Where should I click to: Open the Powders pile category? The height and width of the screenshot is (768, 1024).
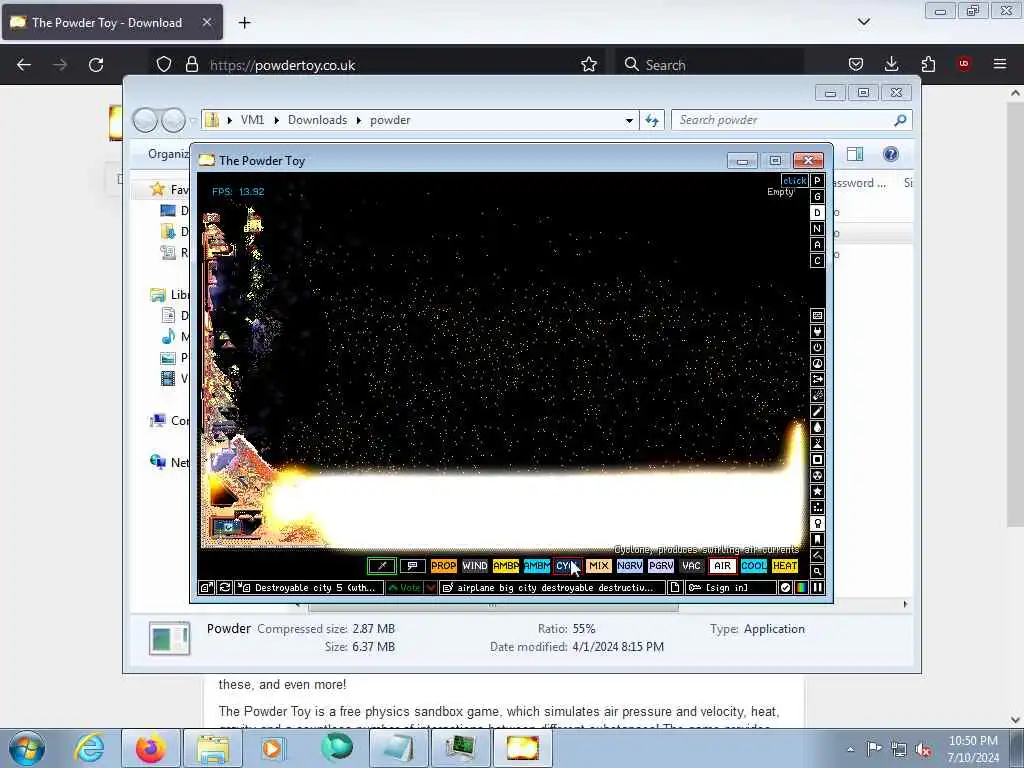817,443
